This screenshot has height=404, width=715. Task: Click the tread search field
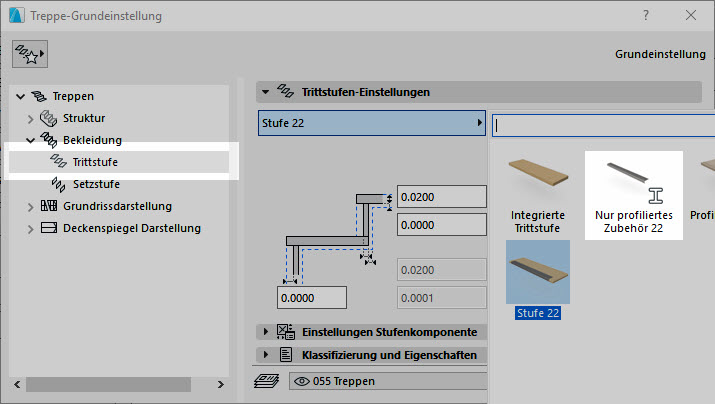pos(603,125)
